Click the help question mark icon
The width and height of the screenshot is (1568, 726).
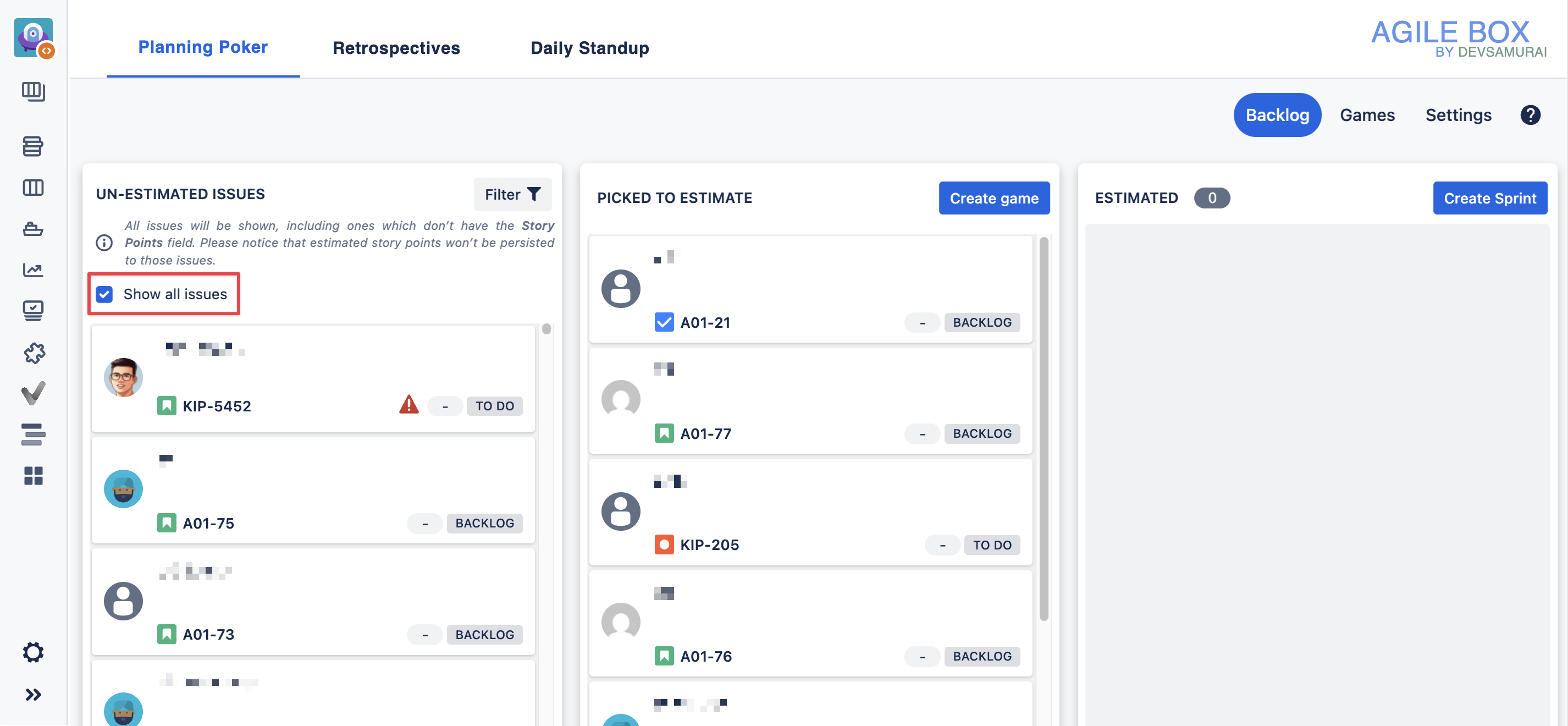pos(1530,115)
